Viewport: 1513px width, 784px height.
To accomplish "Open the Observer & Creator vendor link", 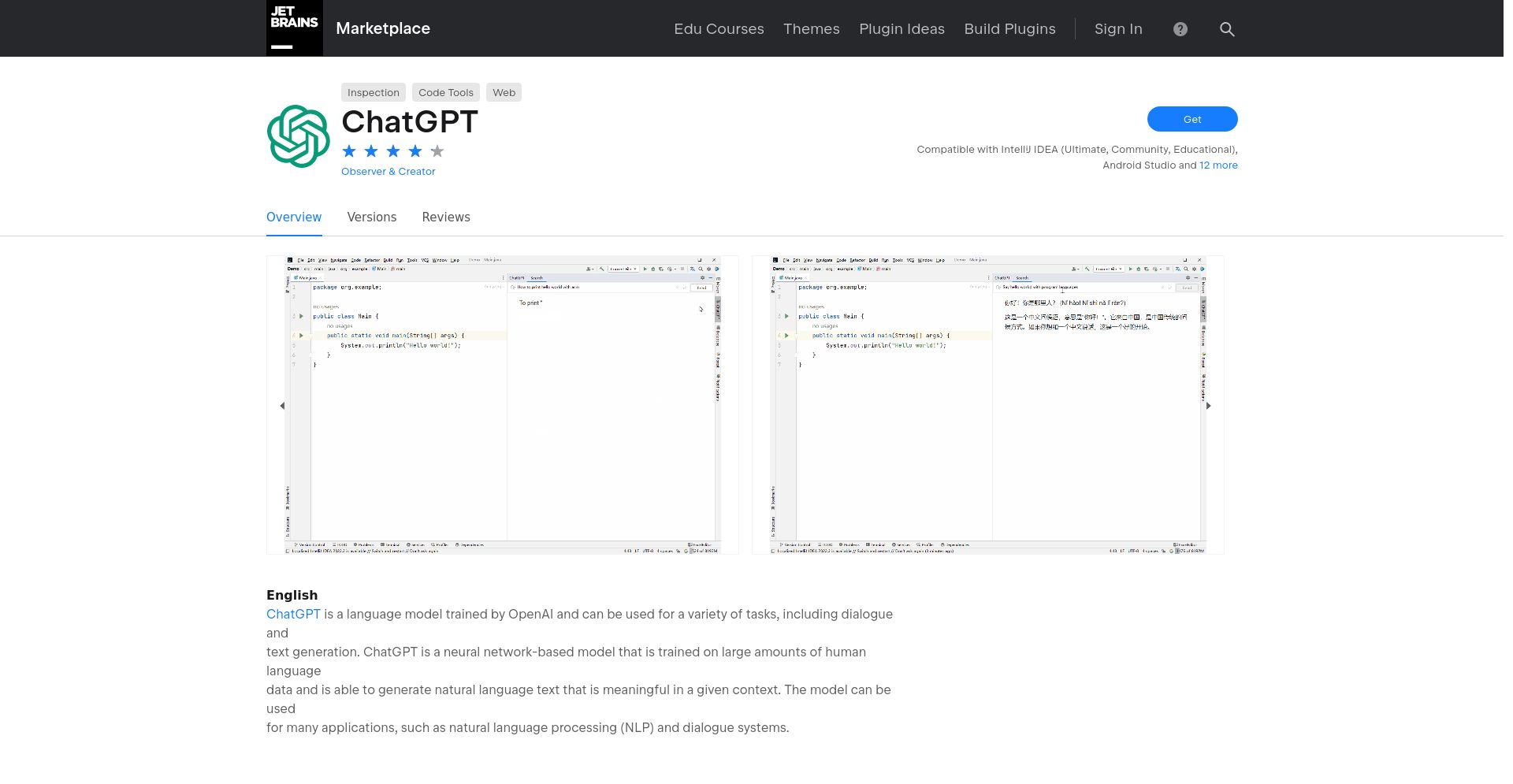I will click(x=388, y=171).
